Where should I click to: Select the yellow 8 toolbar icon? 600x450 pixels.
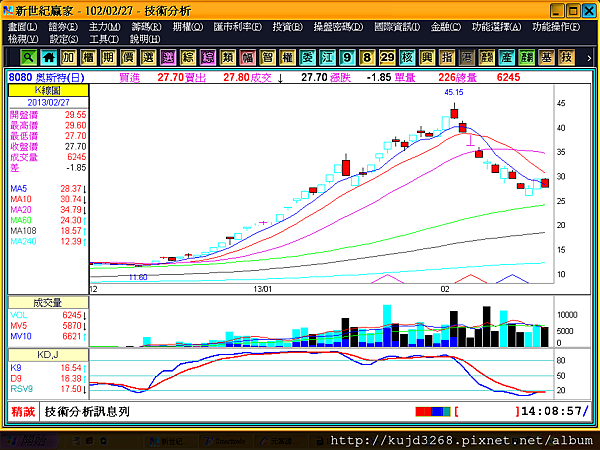pos(367,58)
